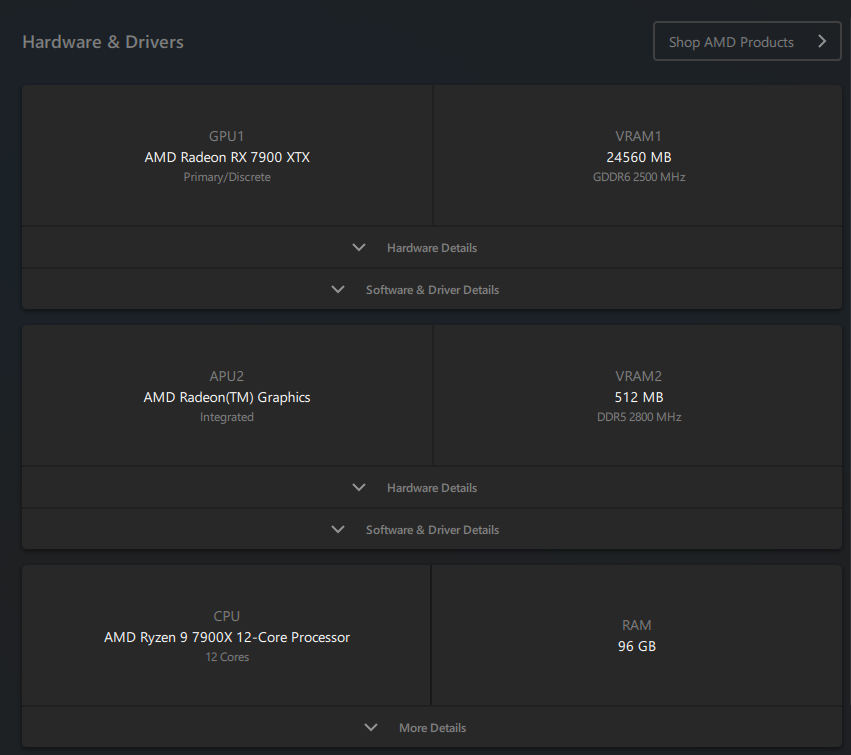851x755 pixels.
Task: Select the Integrated label
Action: 227,417
